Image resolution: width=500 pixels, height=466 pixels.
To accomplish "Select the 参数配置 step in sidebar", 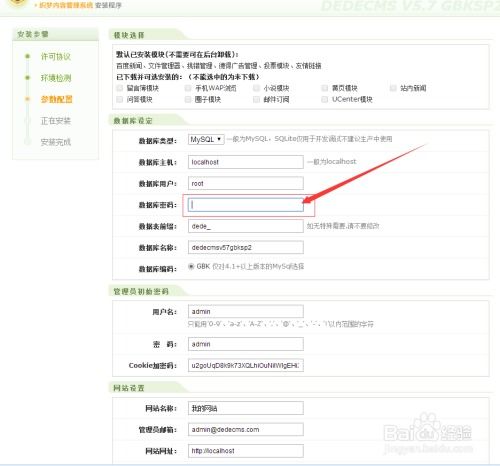I will coord(56,99).
